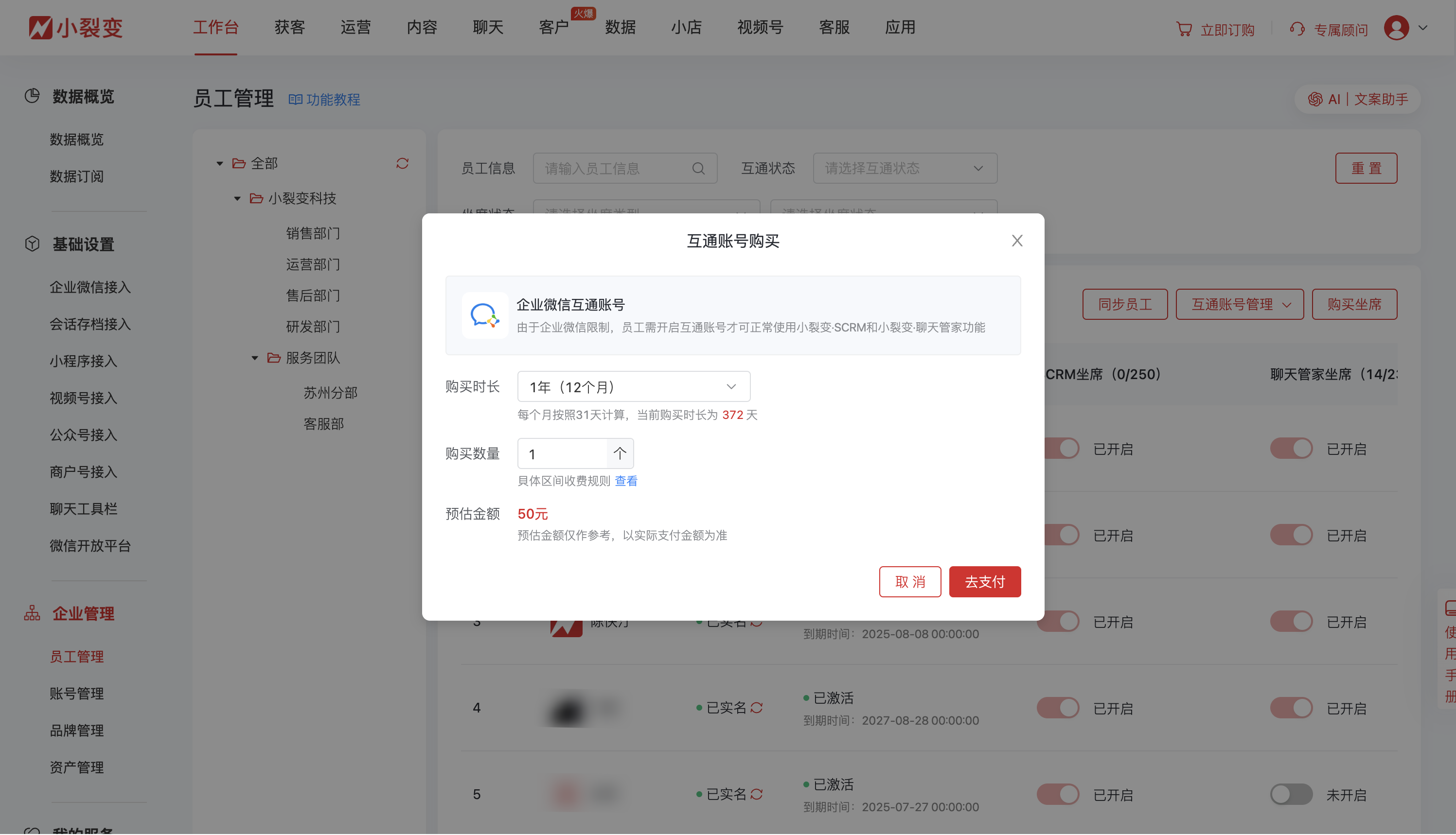Select 研发部门 in the department tree

click(313, 326)
